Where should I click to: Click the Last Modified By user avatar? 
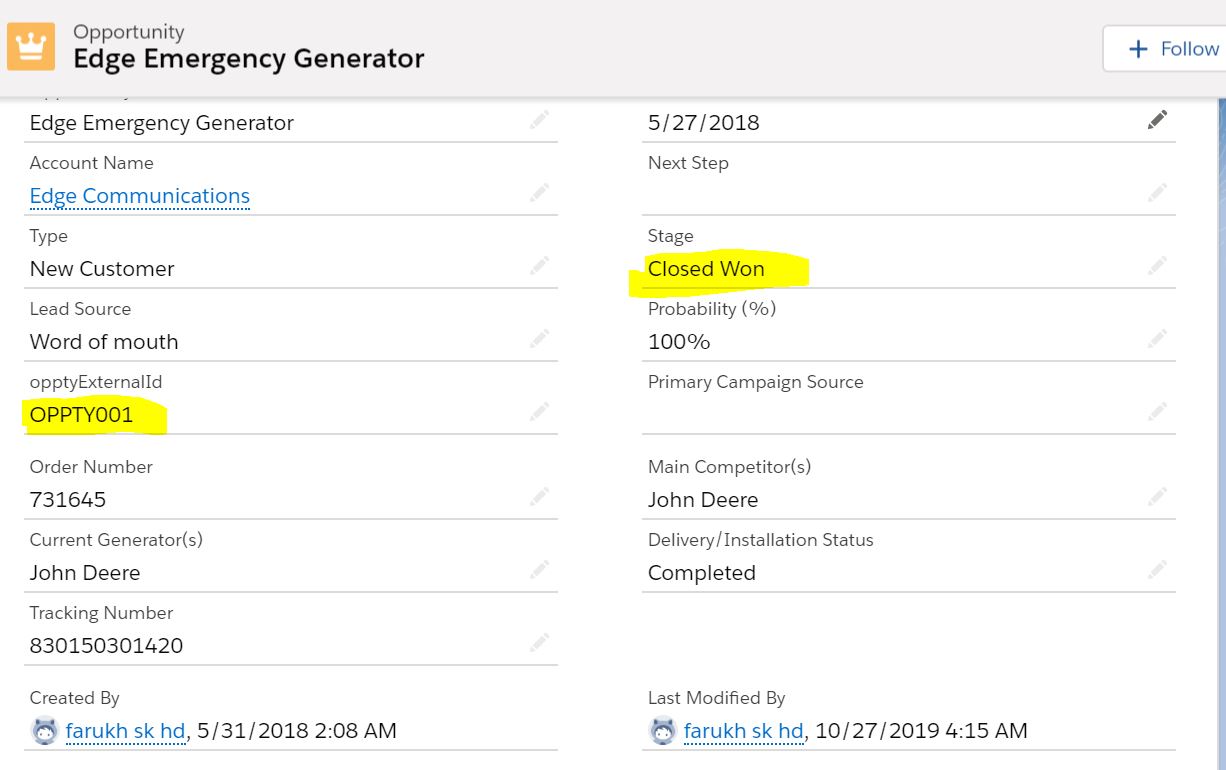(x=662, y=731)
